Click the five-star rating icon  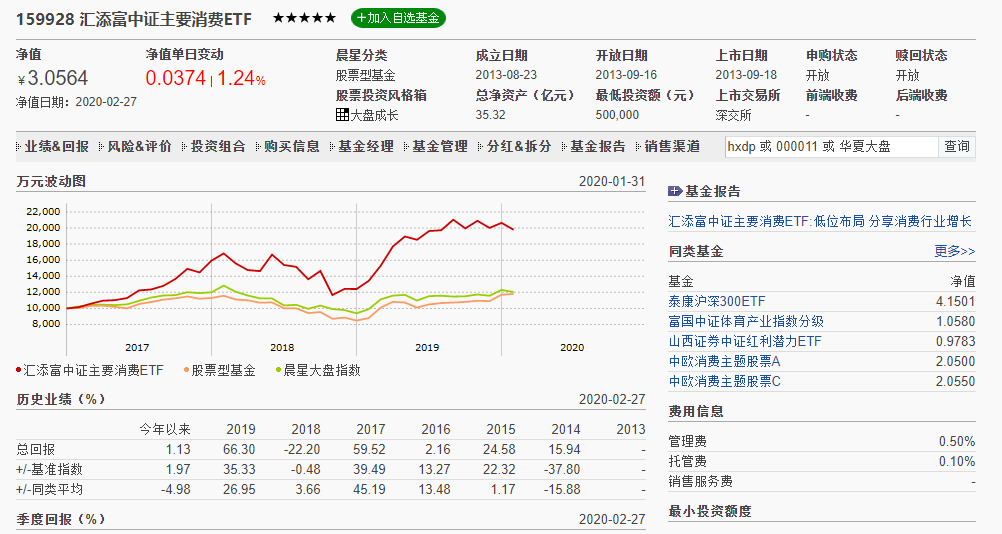(x=304, y=18)
